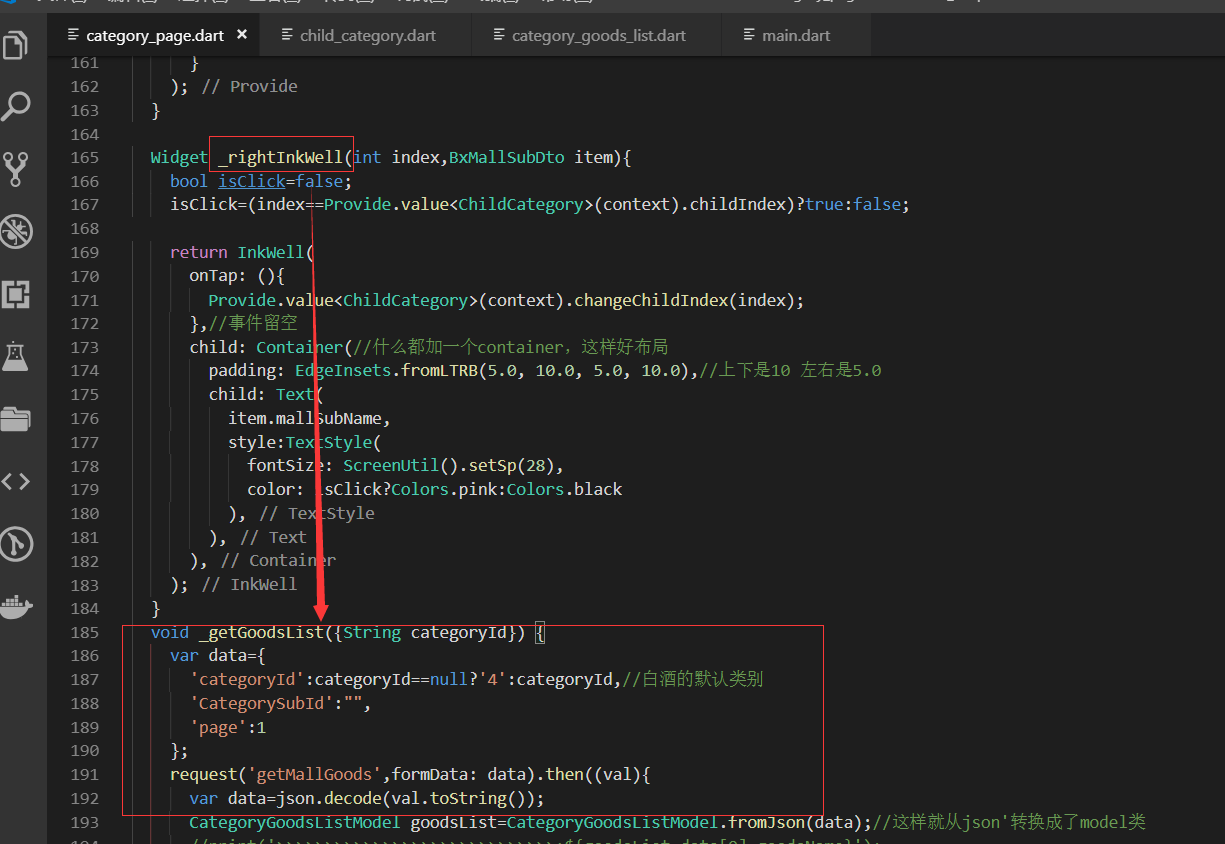Switch to the category_goods_list.dart tab
1225x844 pixels.
click(x=598, y=35)
